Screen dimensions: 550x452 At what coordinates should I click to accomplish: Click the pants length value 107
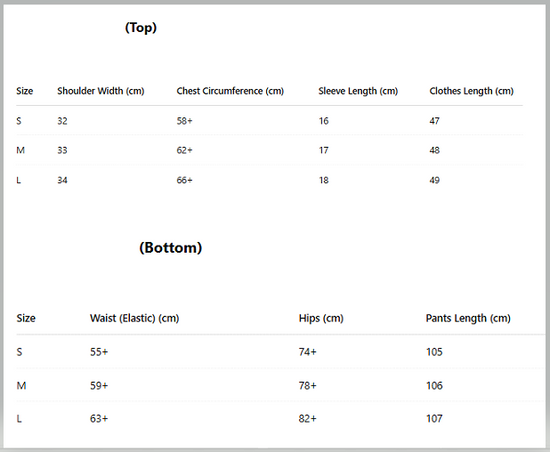click(434, 418)
